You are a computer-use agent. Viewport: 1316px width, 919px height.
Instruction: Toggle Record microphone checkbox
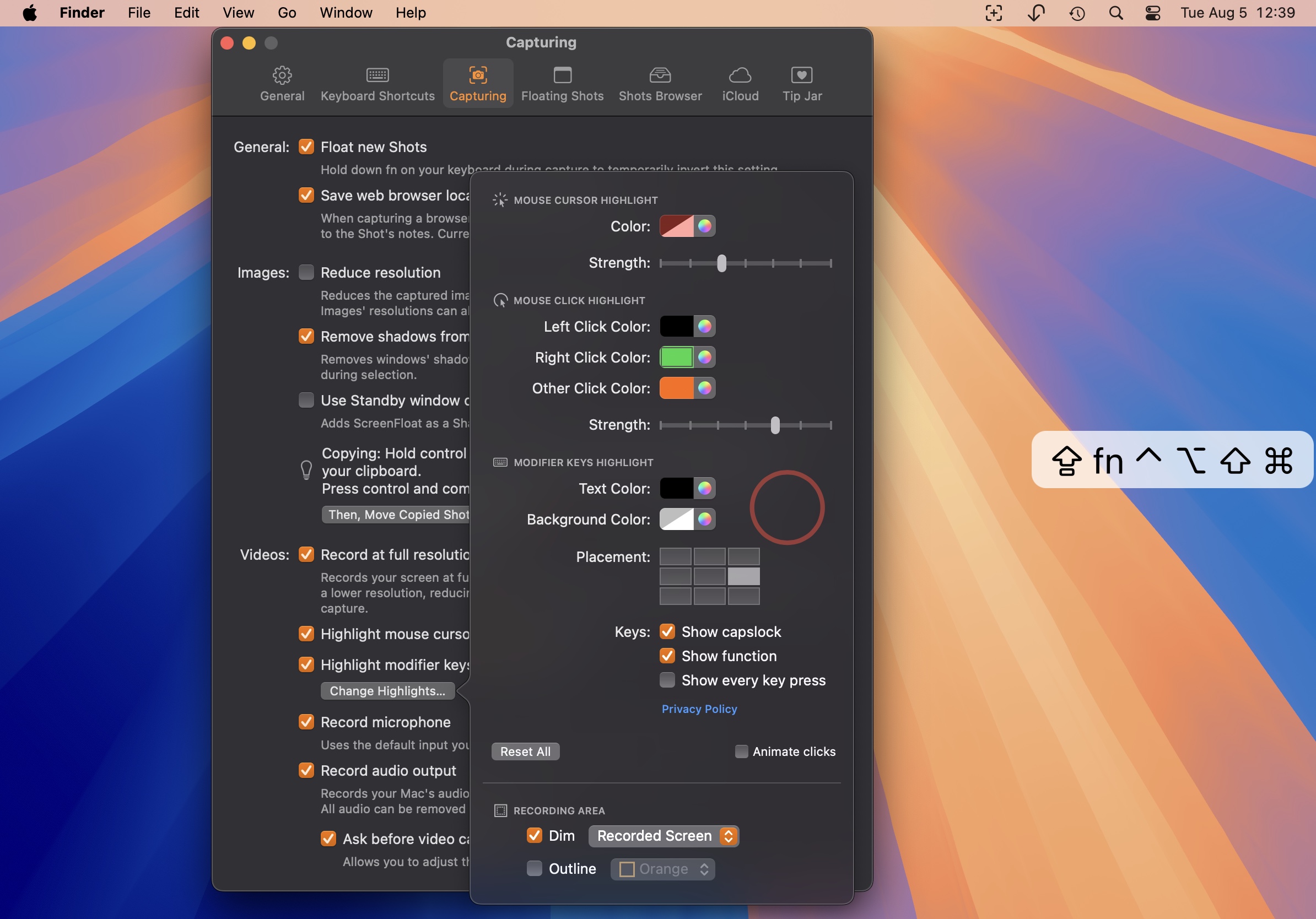[306, 722]
